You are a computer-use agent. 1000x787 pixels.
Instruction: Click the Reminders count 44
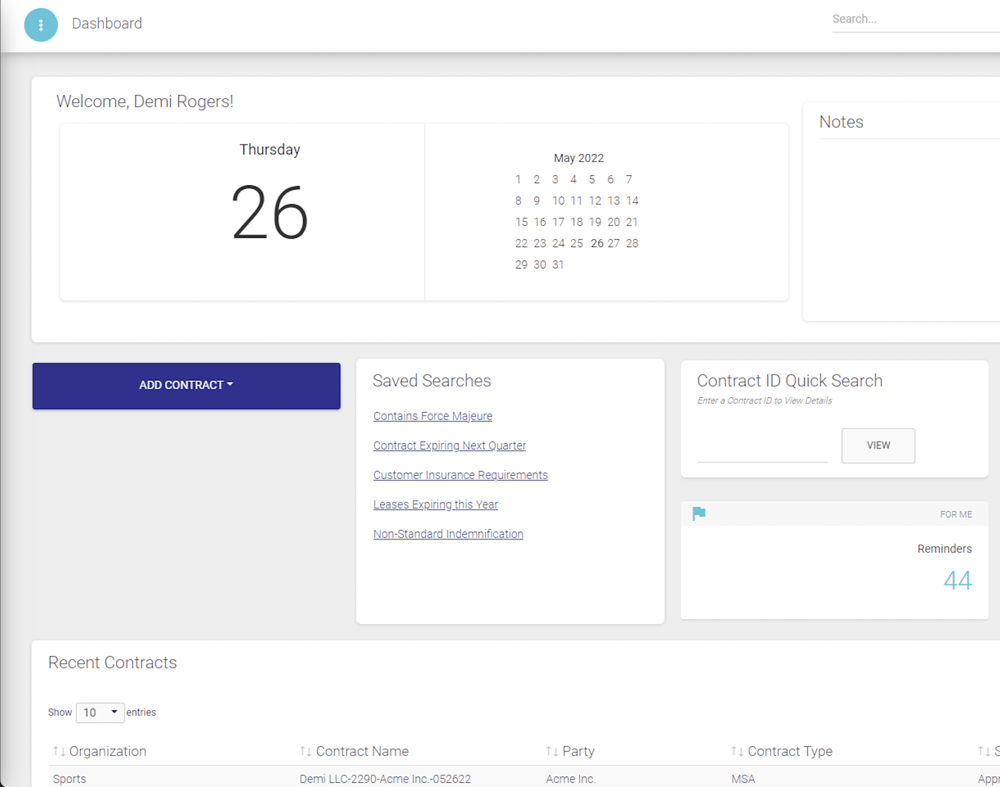coord(957,580)
